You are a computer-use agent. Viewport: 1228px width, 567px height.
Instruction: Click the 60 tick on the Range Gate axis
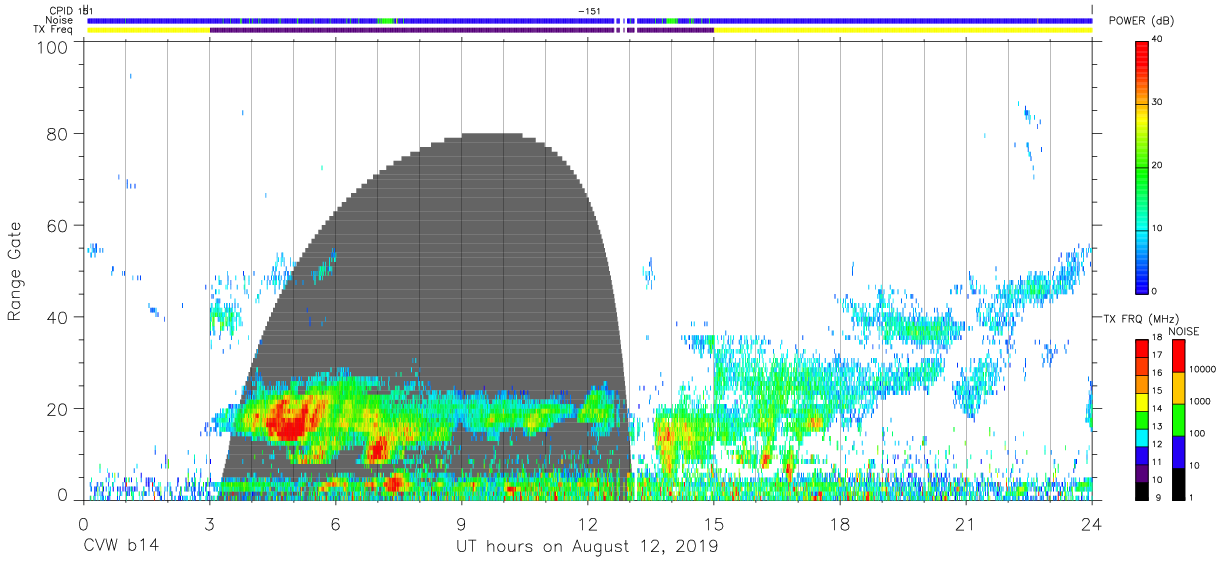pyautogui.click(x=57, y=226)
